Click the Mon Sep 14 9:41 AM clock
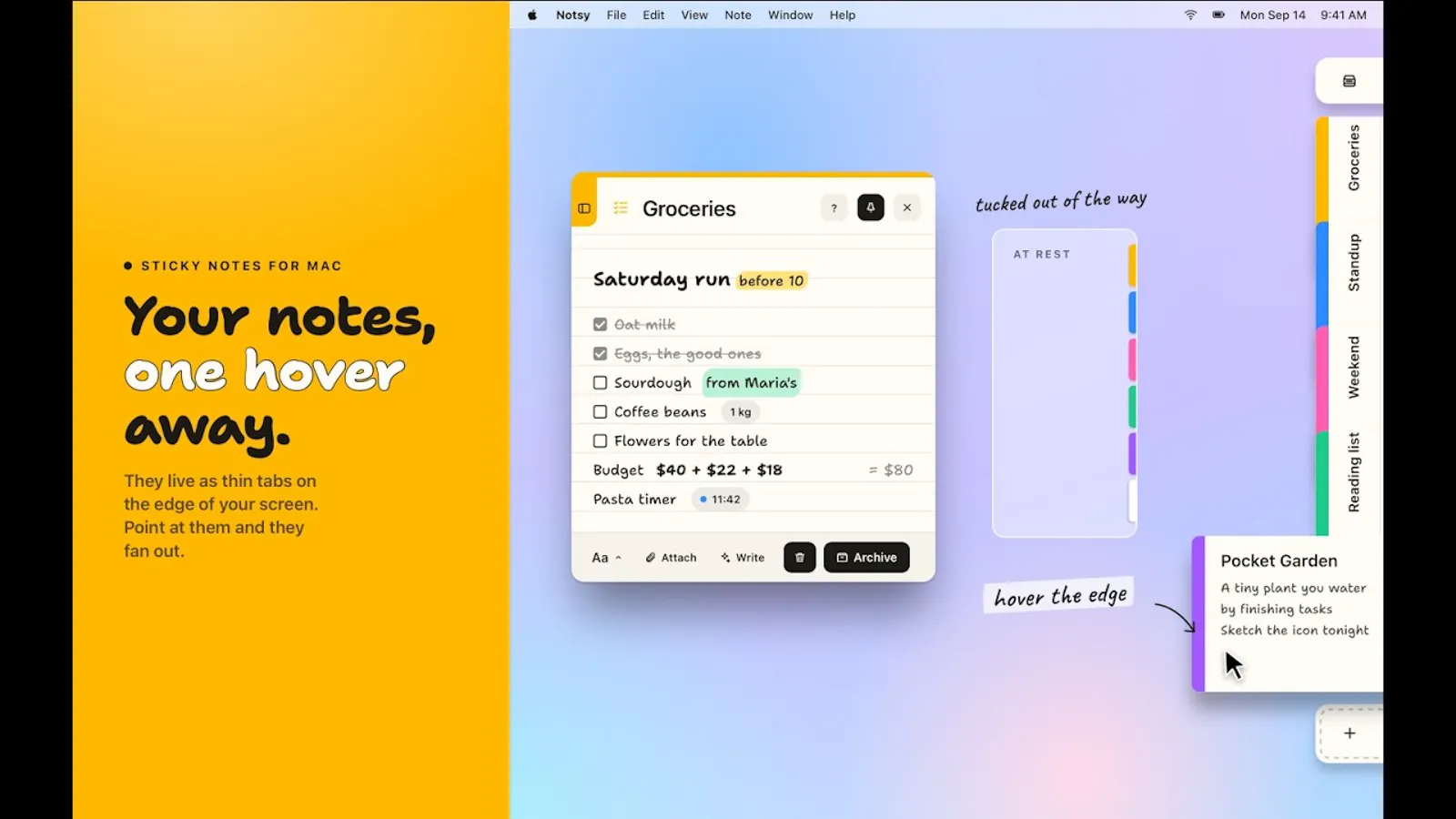Screen dimensions: 1456x819 coord(1302,15)
